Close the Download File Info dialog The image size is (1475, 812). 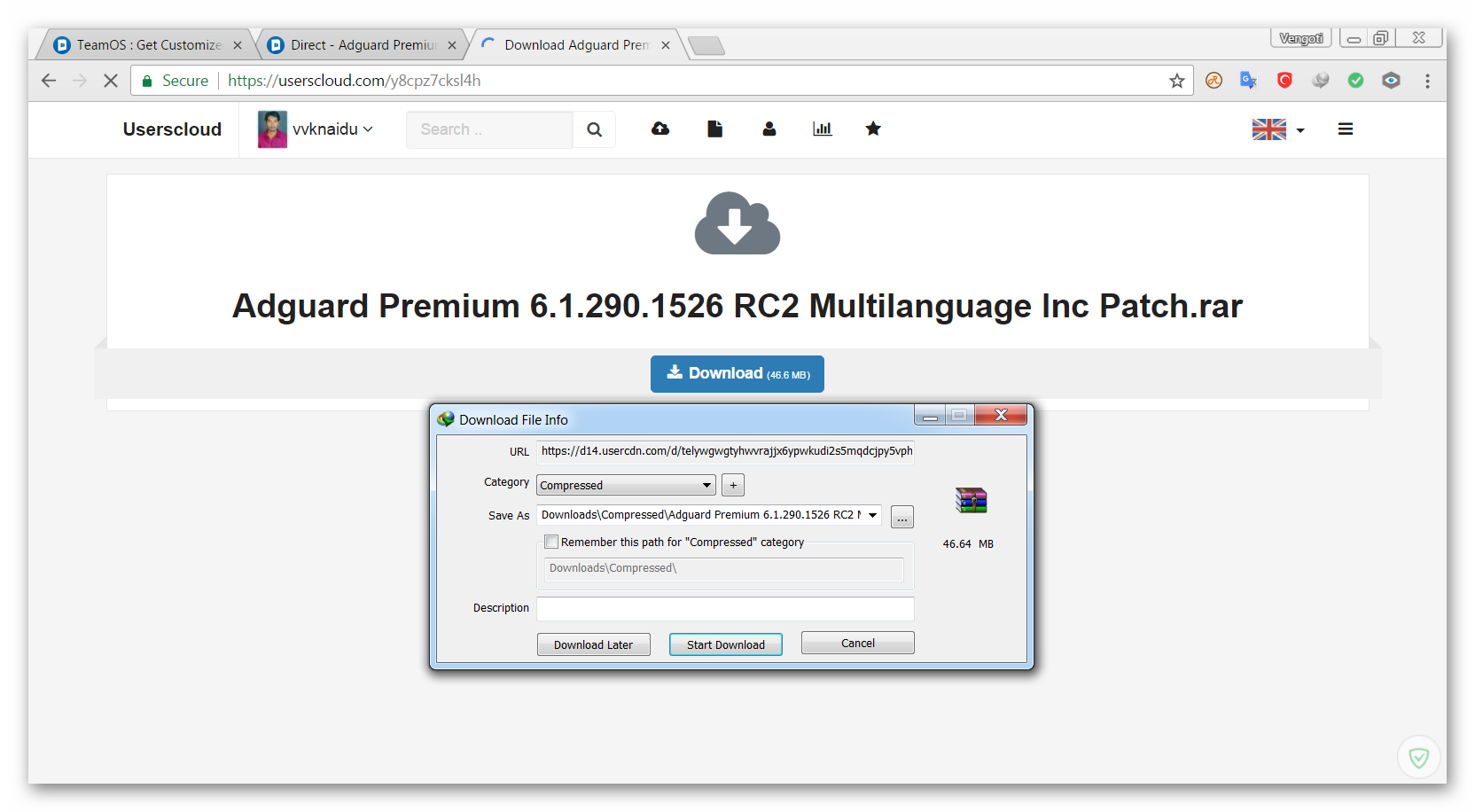pos(1001,415)
